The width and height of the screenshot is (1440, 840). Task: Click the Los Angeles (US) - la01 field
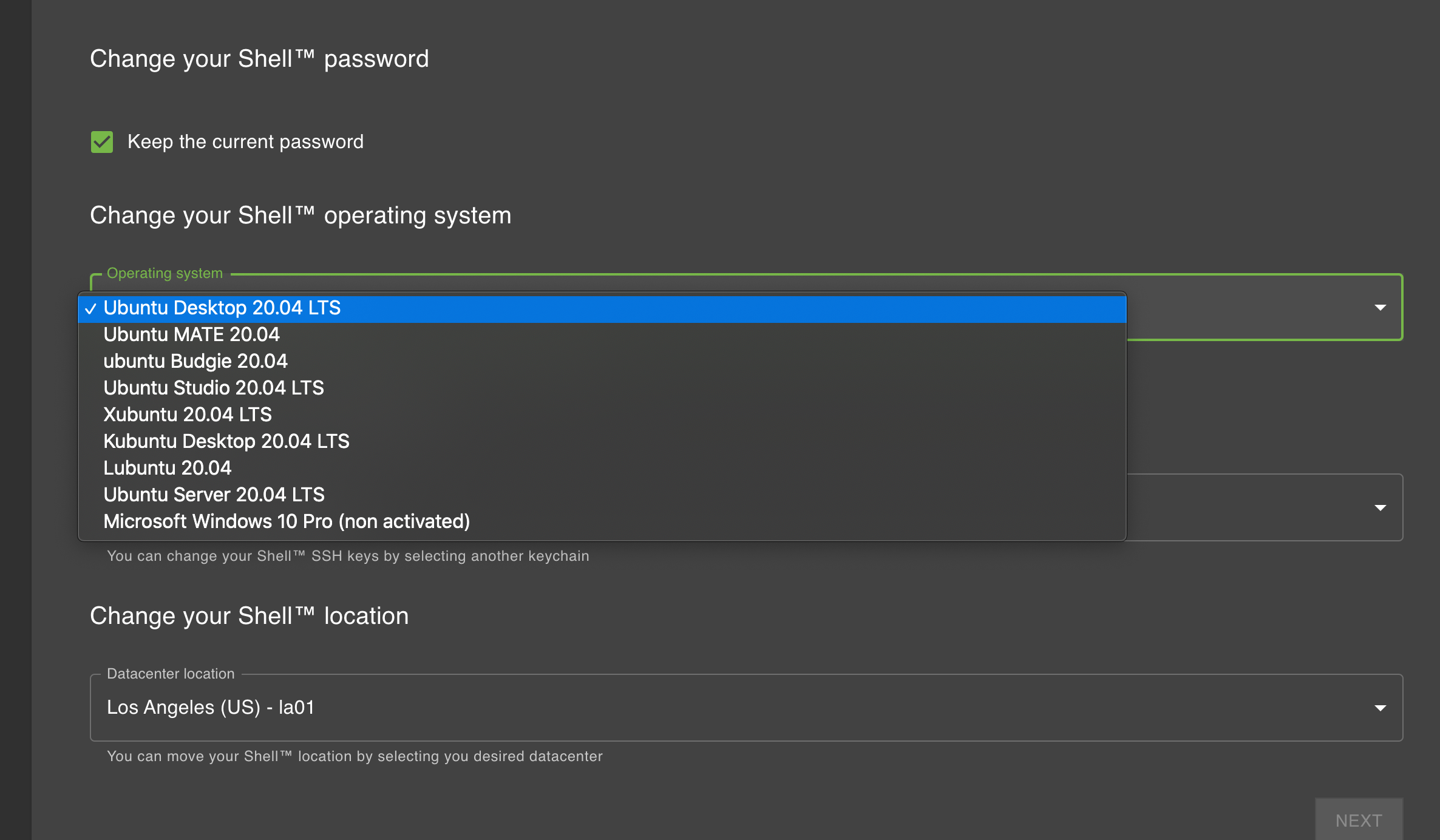(746, 708)
